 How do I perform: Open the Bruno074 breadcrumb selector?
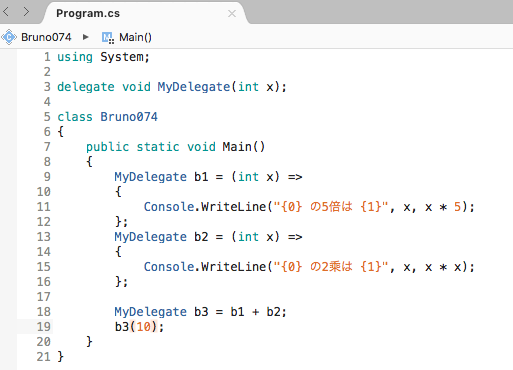point(46,37)
